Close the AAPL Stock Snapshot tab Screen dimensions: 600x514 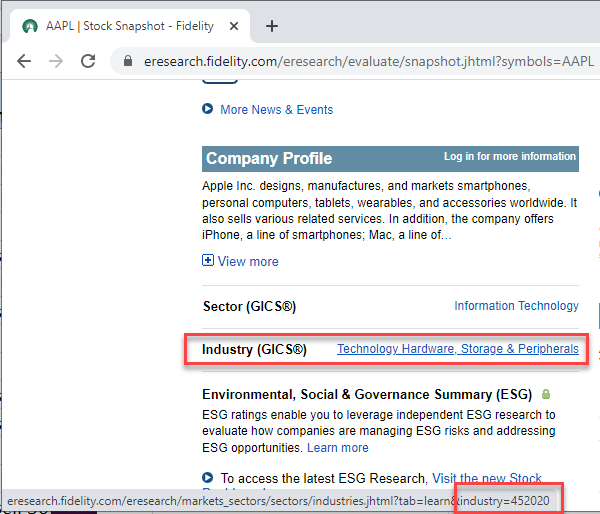(x=234, y=26)
